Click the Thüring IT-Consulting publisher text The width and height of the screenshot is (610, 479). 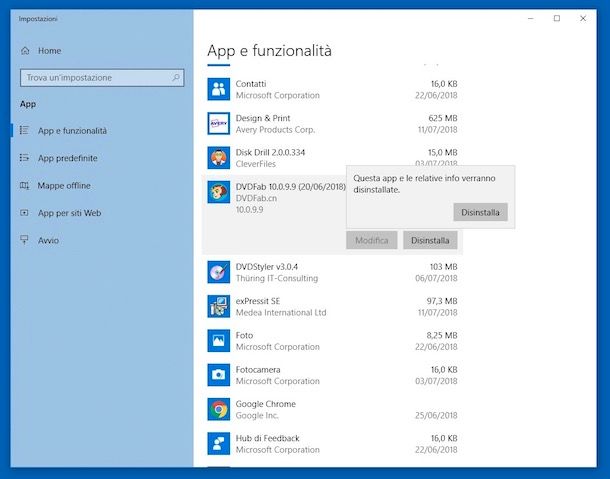[x=277, y=278]
